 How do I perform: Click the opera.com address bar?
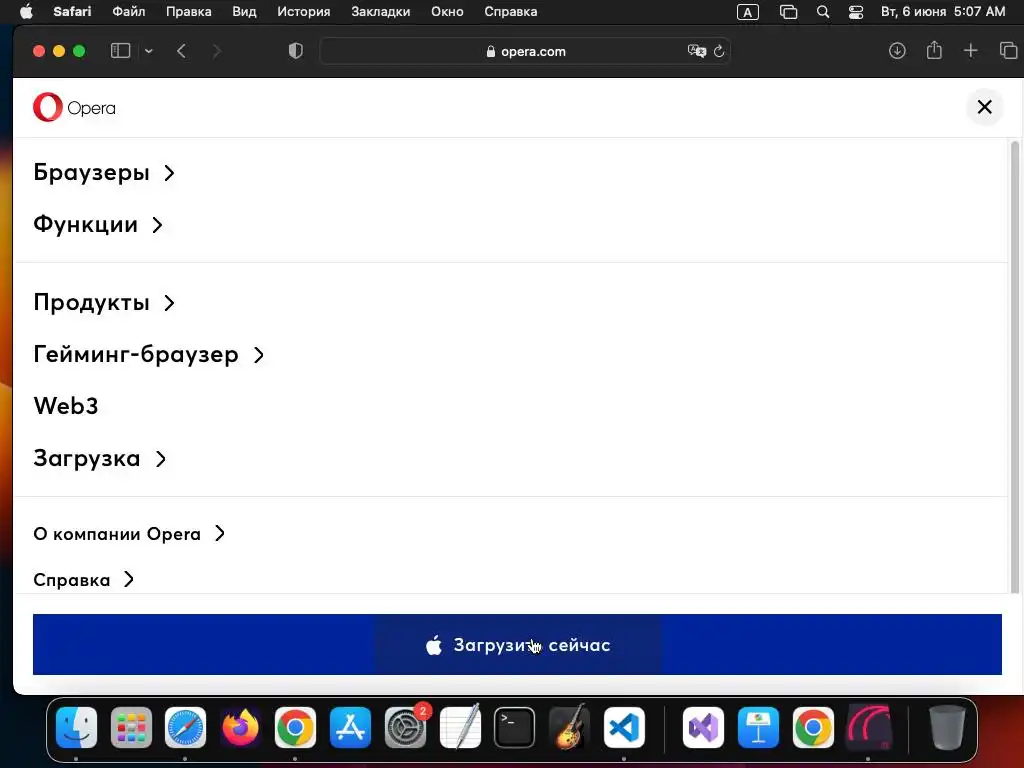click(525, 51)
